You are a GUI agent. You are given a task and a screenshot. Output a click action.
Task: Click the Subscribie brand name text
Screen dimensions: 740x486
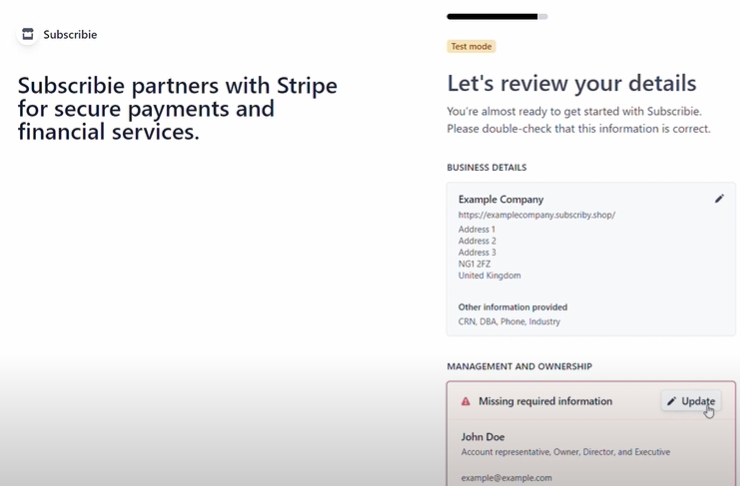pos(70,34)
